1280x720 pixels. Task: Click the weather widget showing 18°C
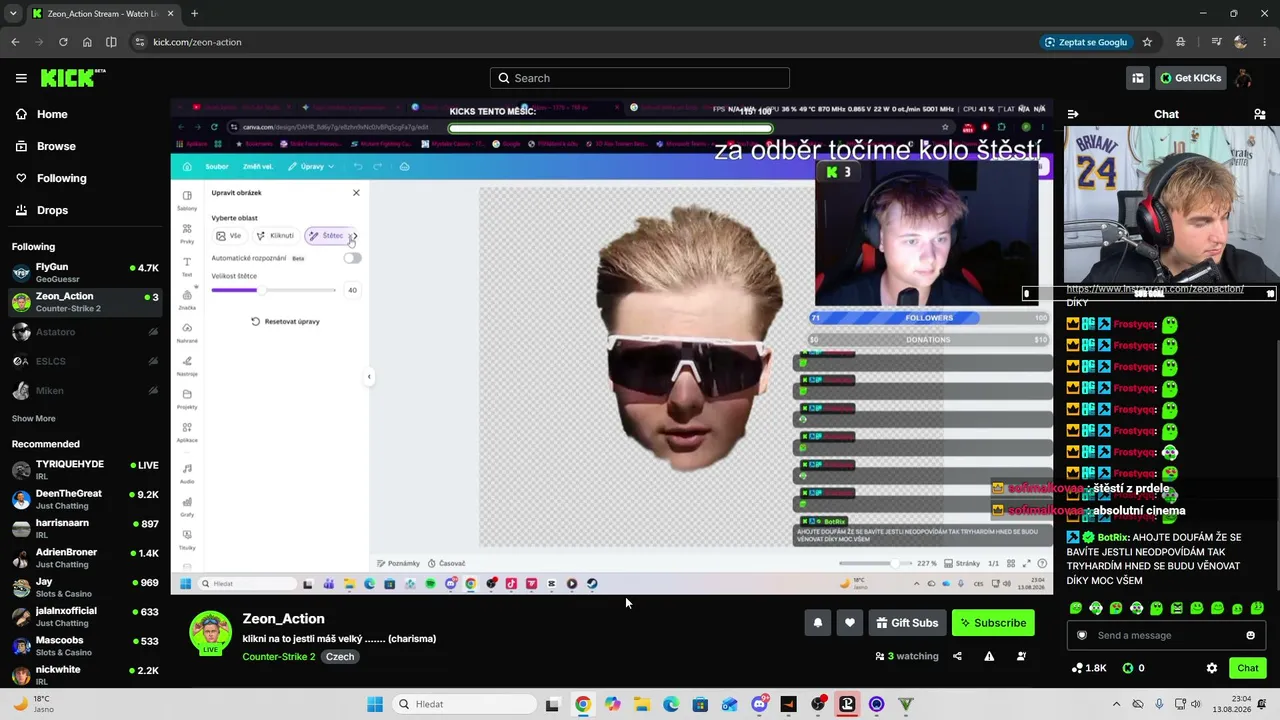pyautogui.click(x=33, y=704)
